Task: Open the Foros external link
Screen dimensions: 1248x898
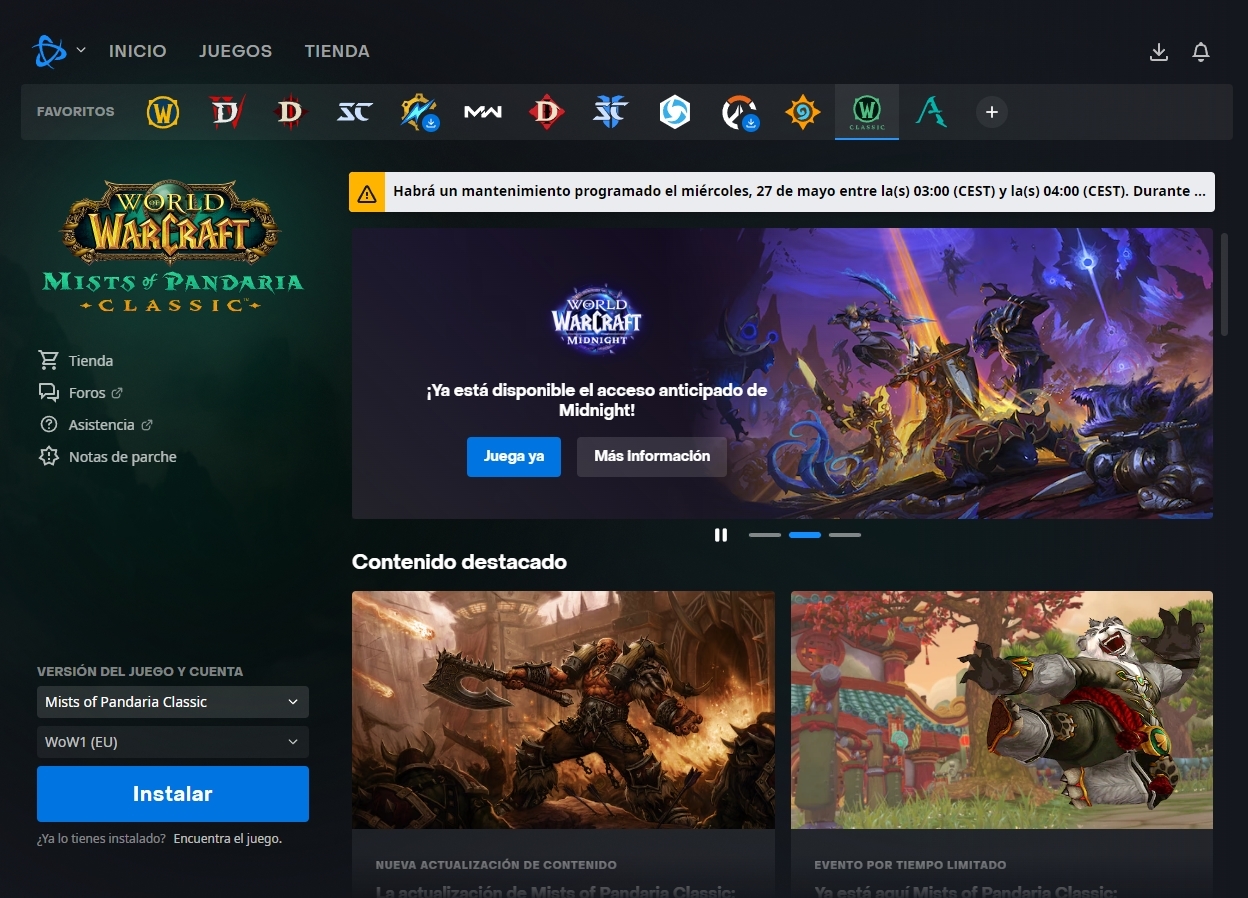Action: (80, 393)
